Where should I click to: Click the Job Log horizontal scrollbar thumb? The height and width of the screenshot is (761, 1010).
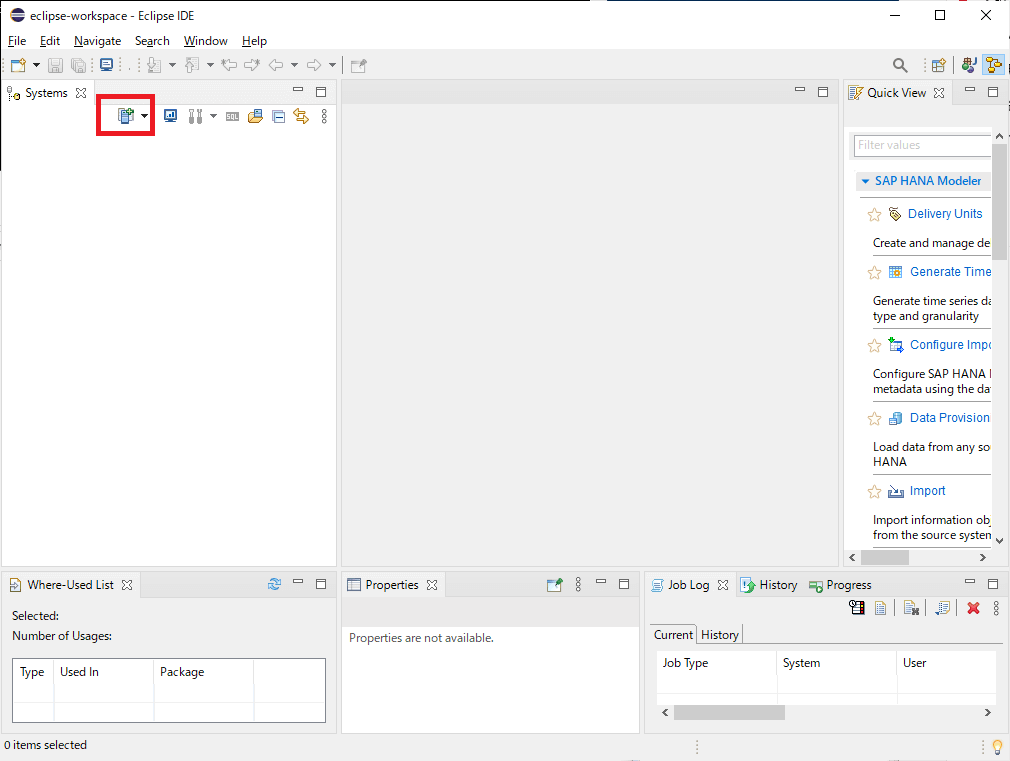point(729,712)
